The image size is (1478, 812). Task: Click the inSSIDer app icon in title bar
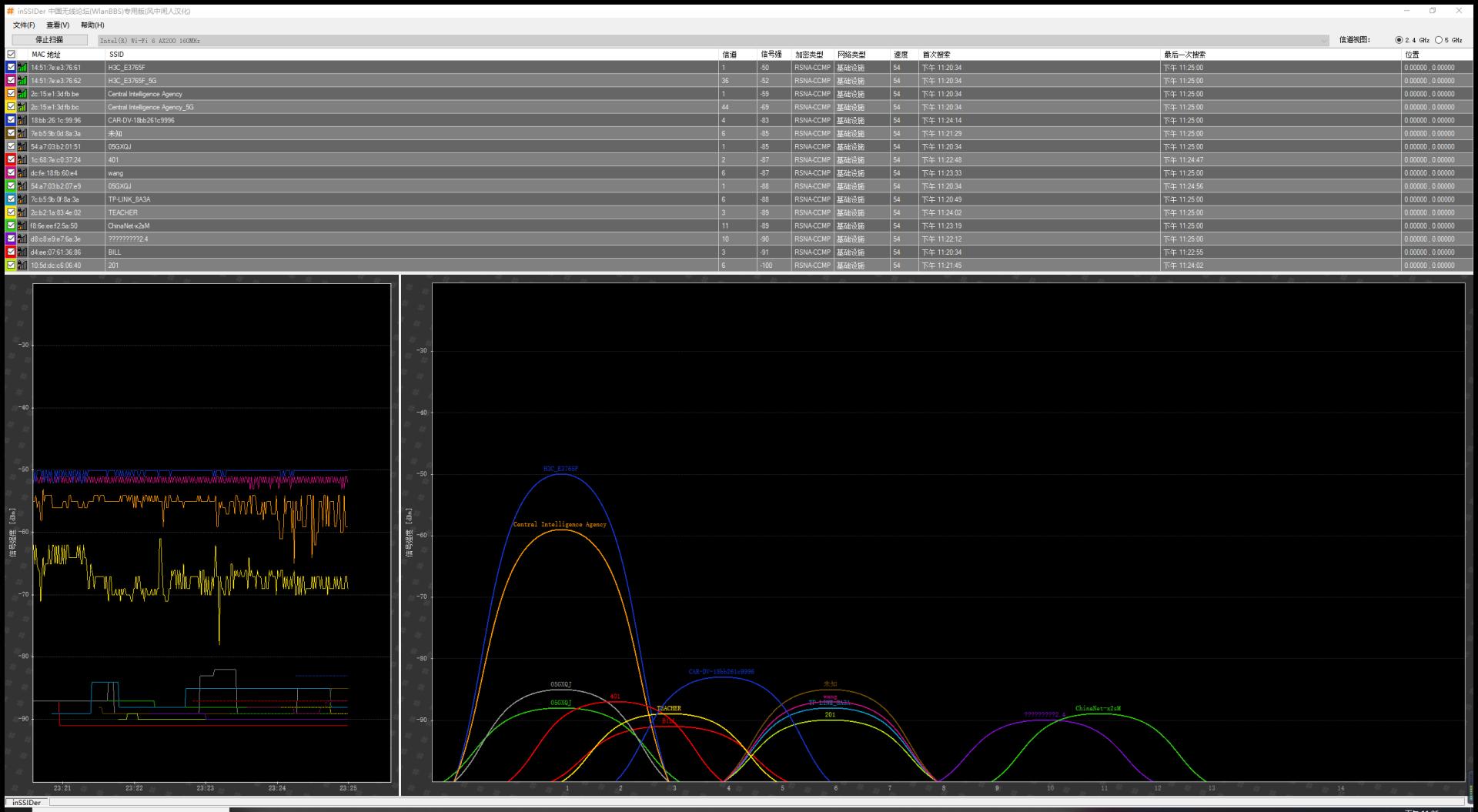click(x=10, y=11)
